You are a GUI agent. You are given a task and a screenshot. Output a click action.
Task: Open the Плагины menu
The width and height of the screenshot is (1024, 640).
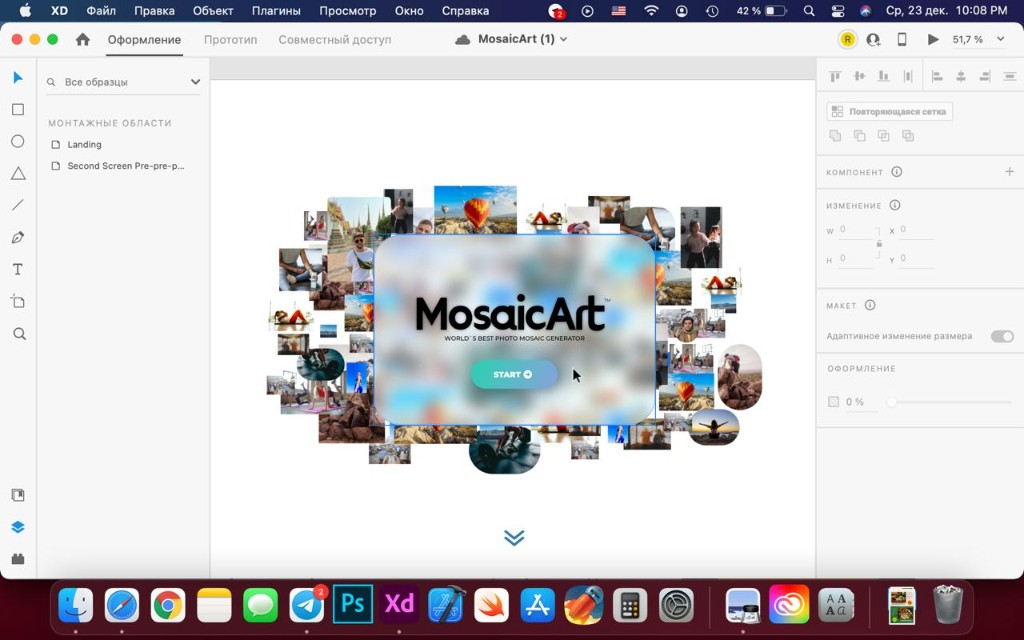pos(276,10)
